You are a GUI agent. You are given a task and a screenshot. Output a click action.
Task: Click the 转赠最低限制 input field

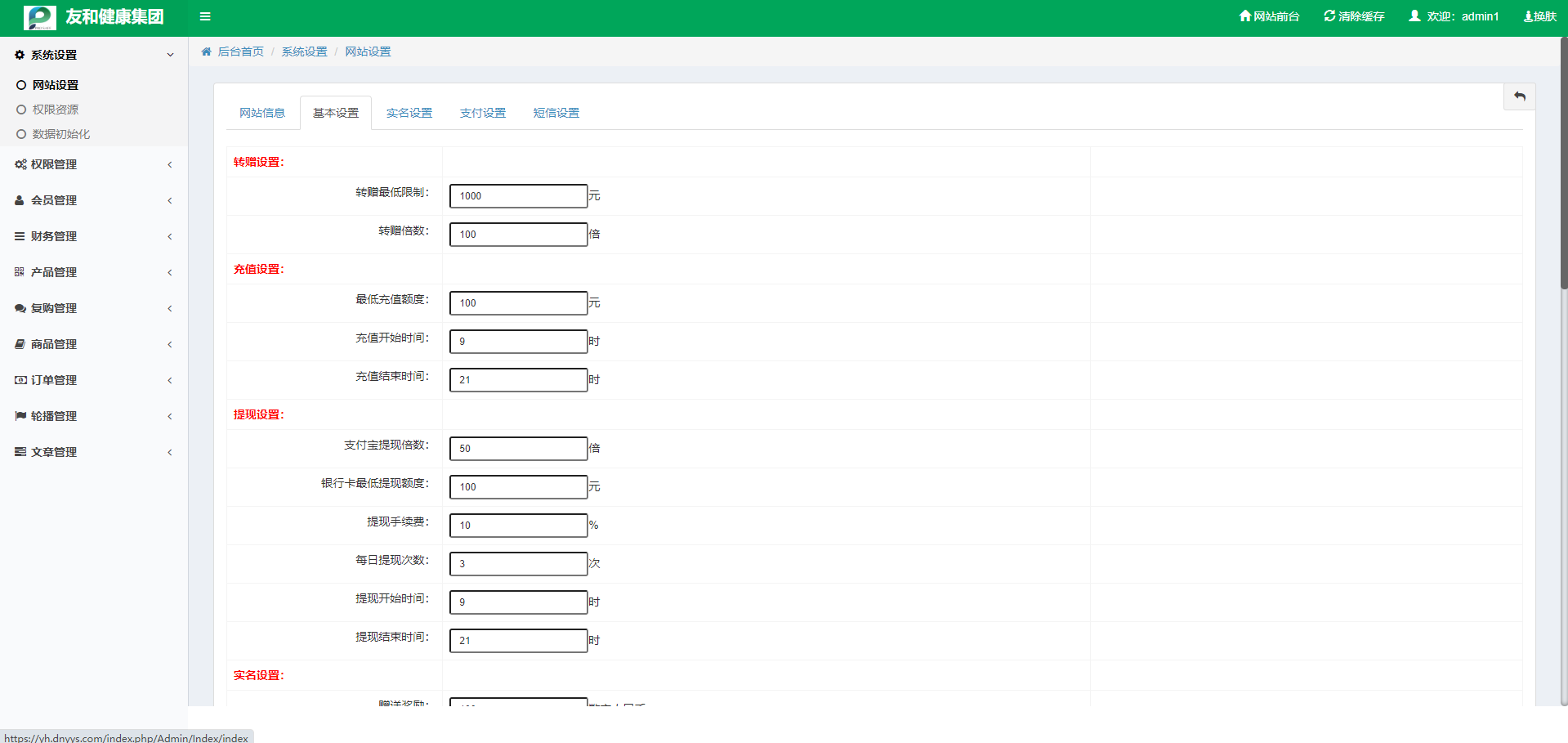[x=518, y=196]
